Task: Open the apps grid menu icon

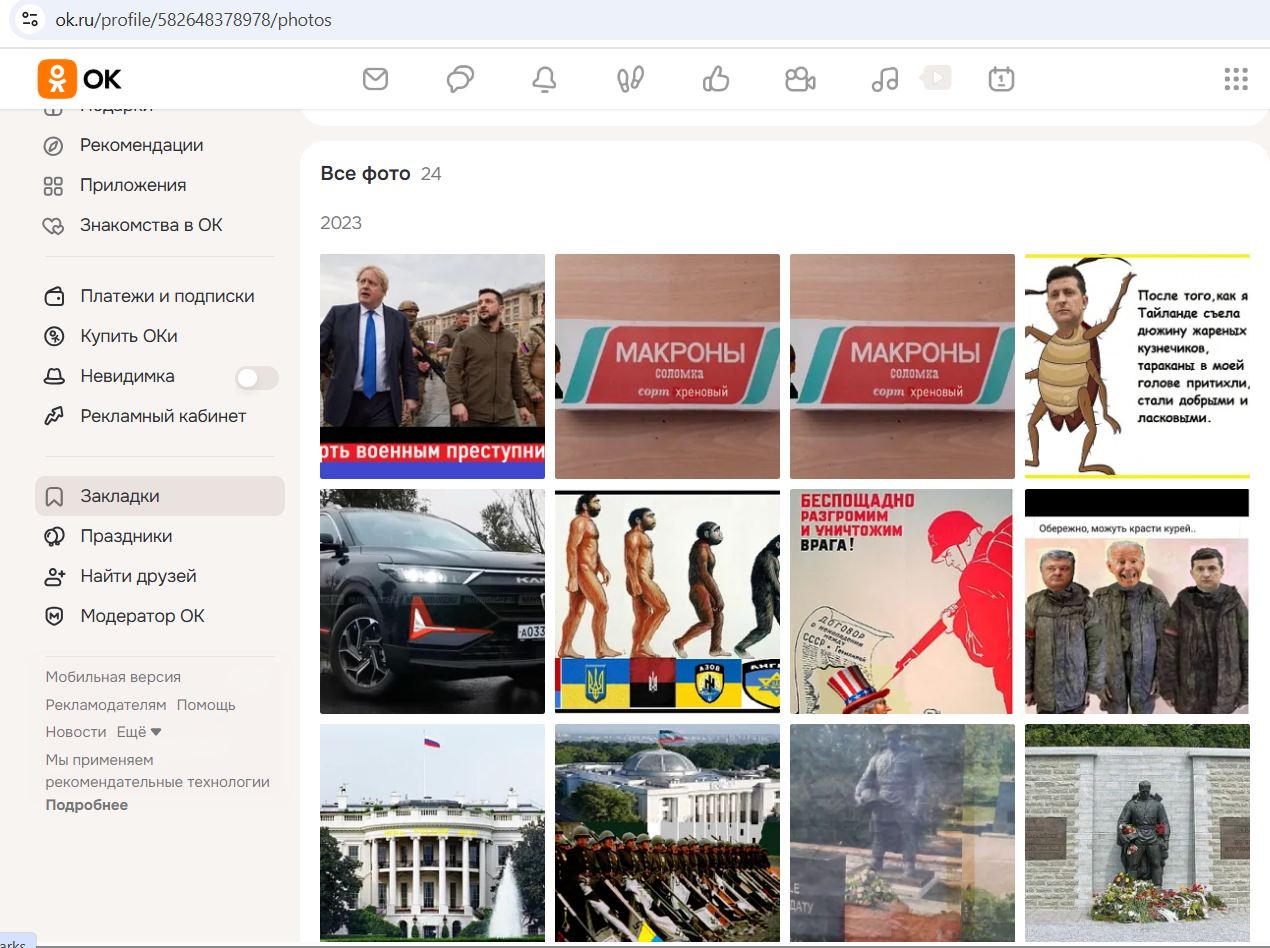Action: tap(1236, 79)
